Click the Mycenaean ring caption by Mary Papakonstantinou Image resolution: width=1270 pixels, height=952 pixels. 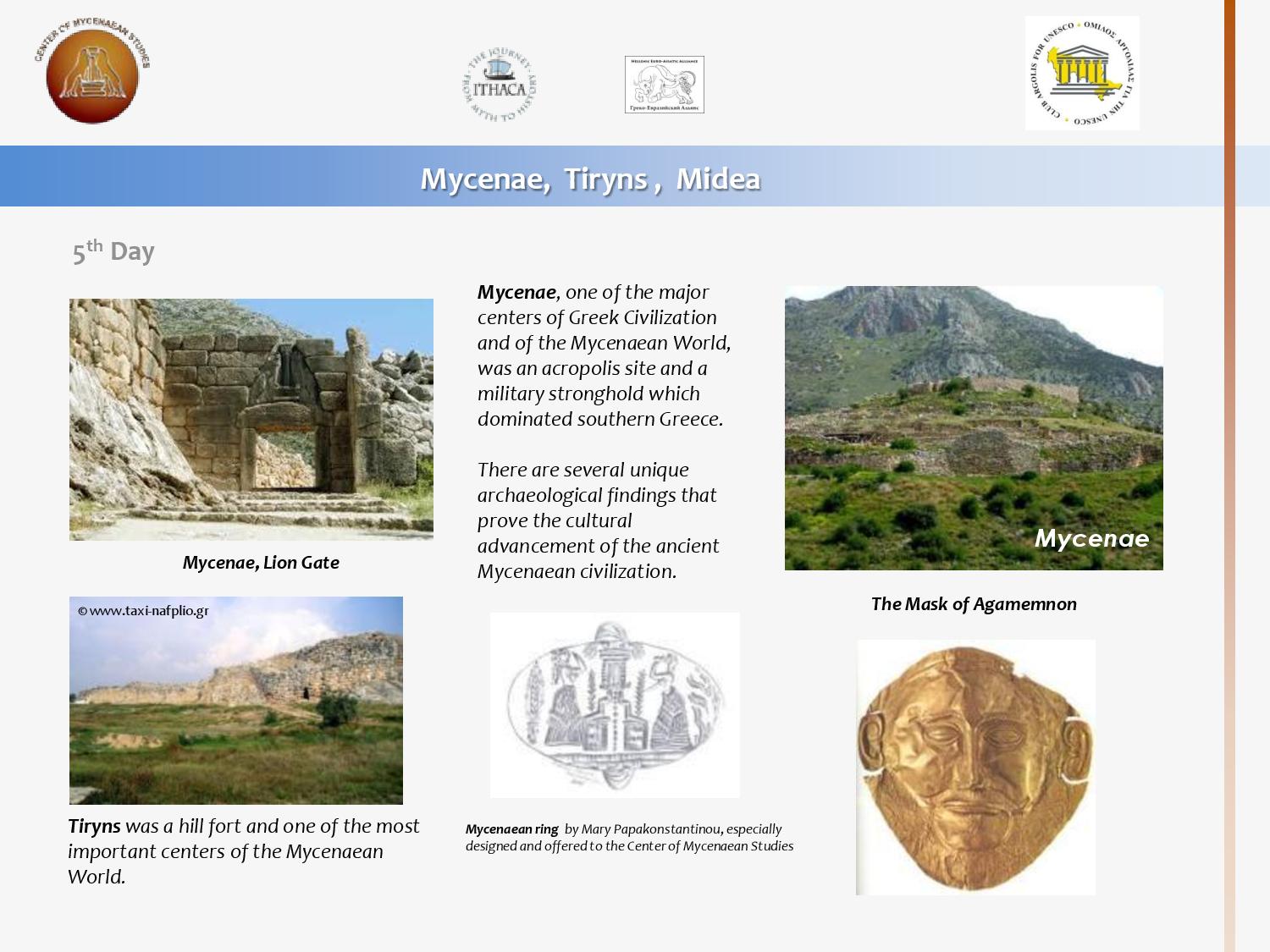click(x=628, y=837)
